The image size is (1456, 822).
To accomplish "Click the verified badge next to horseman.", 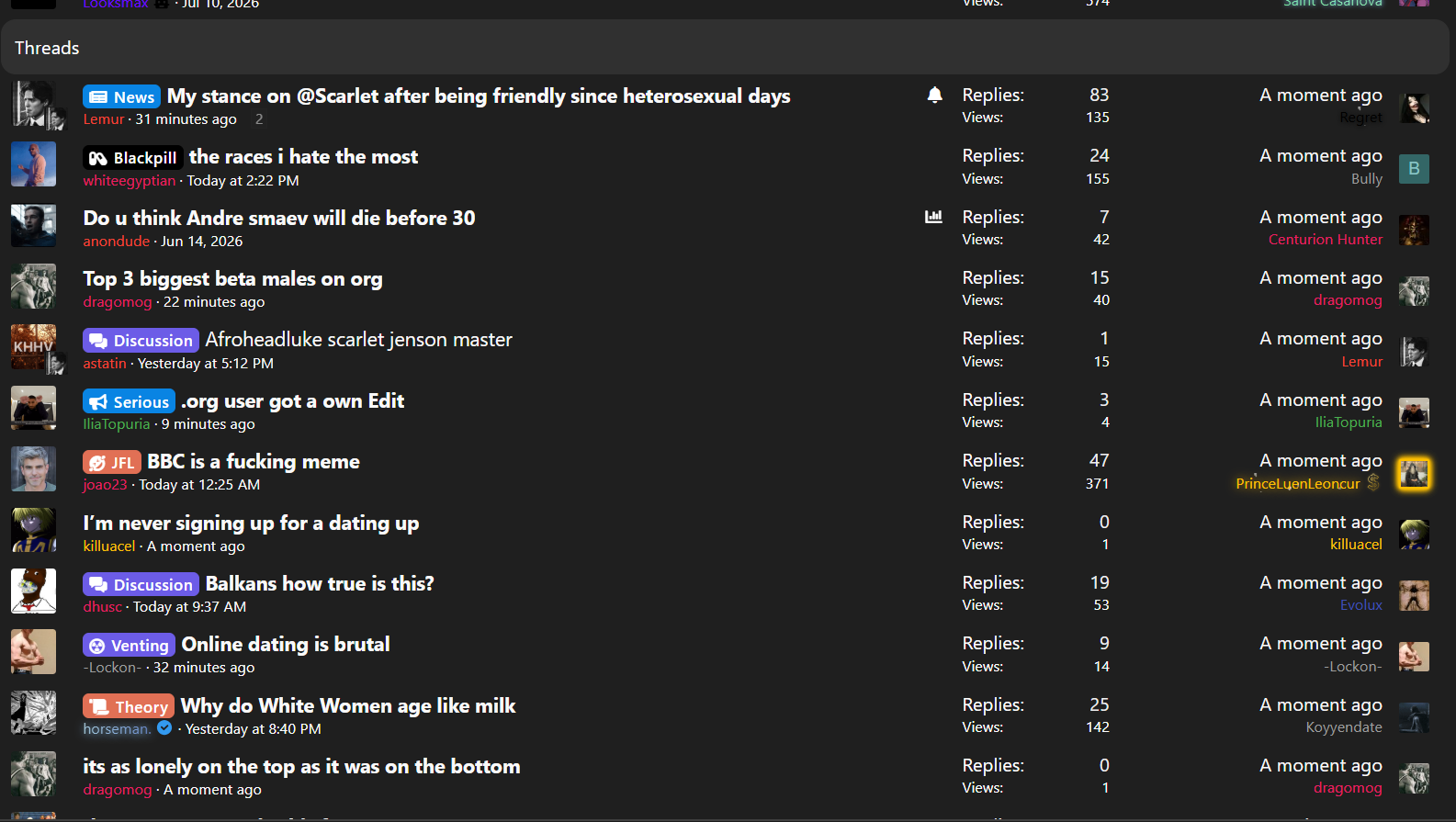I will tap(164, 727).
